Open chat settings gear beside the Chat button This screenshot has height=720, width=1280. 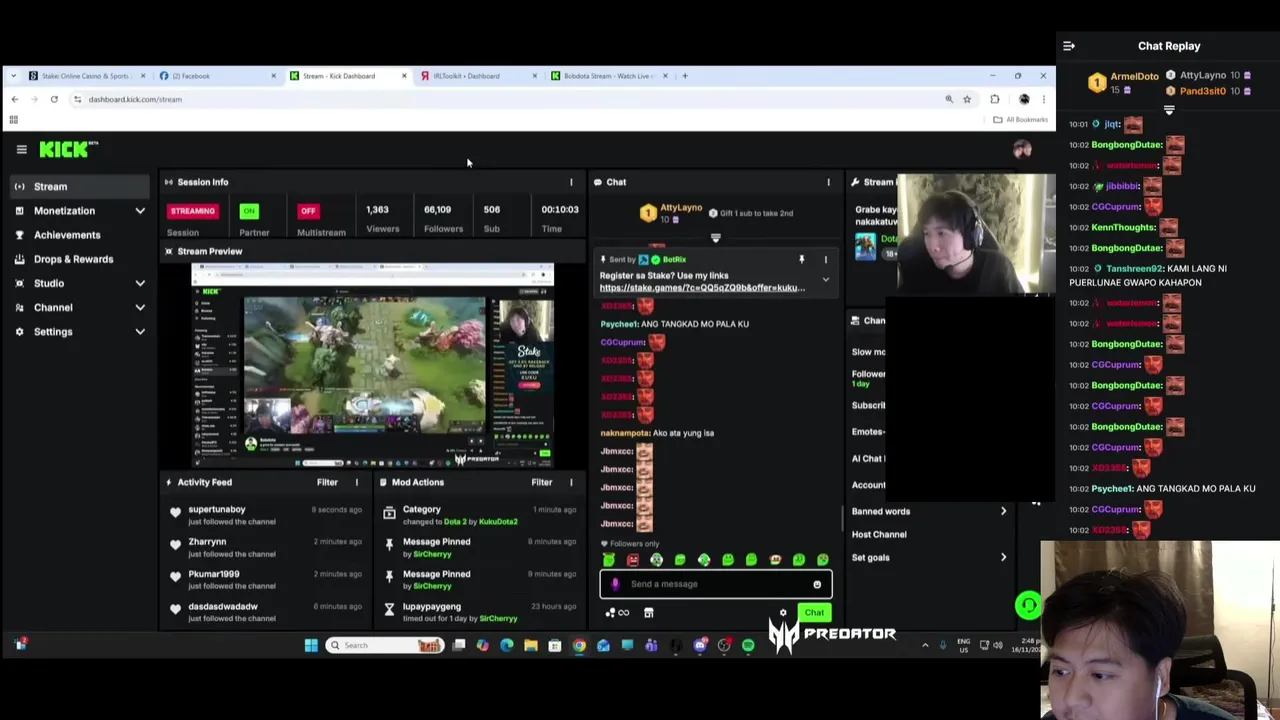783,613
